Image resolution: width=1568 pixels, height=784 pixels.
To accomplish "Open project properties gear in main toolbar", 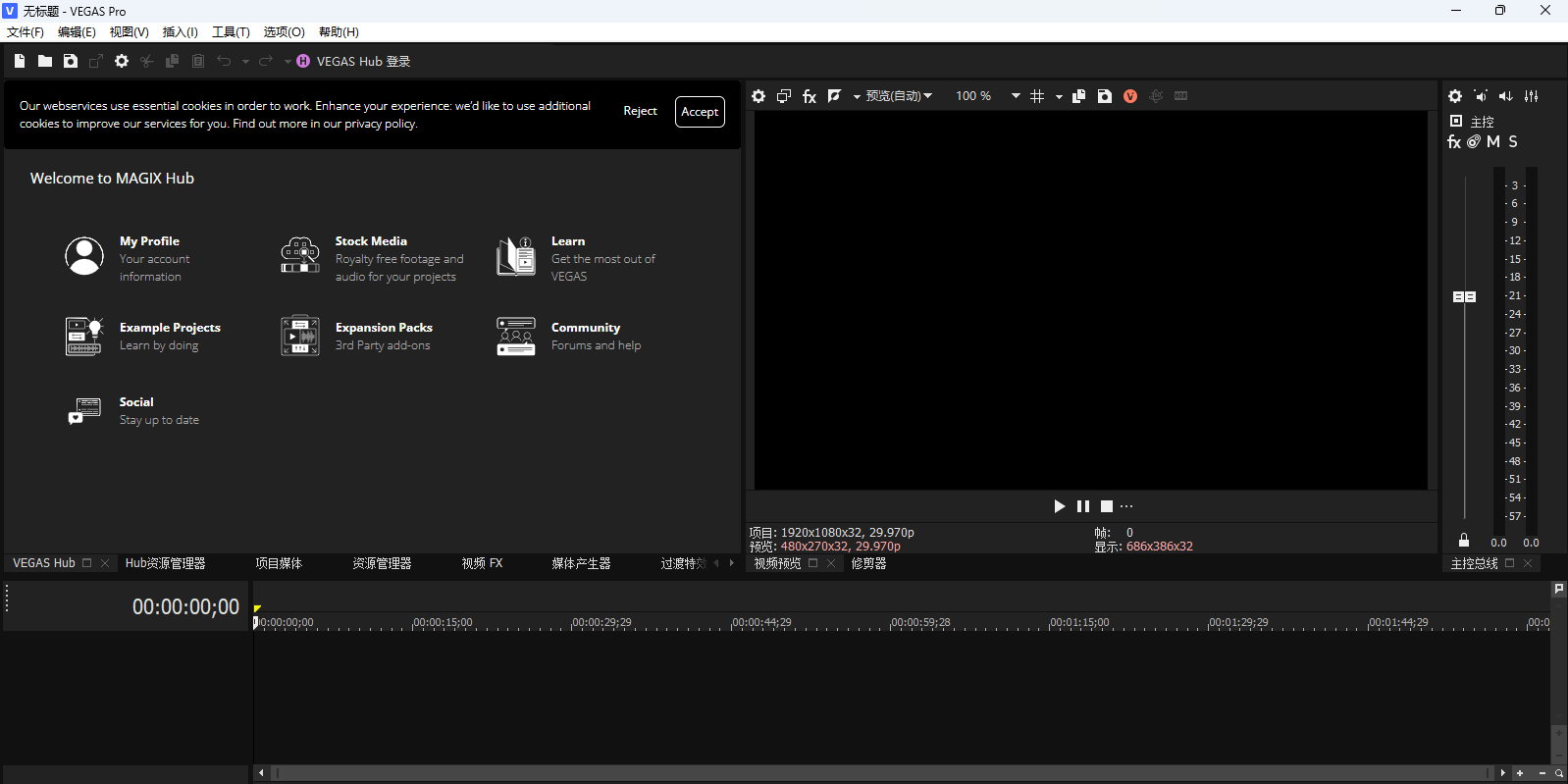I will pos(122,61).
